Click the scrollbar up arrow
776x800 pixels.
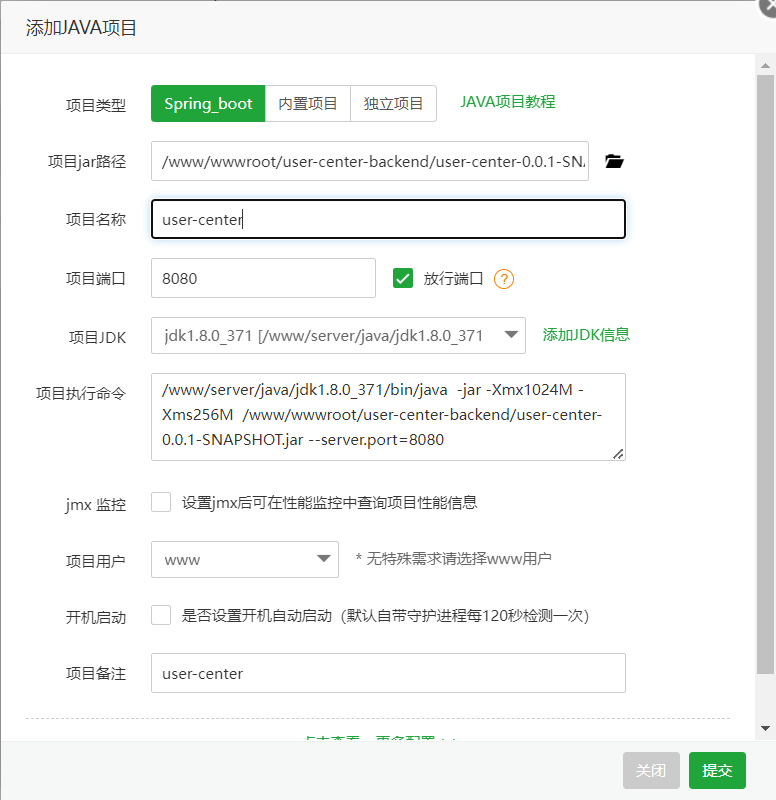[x=765, y=65]
